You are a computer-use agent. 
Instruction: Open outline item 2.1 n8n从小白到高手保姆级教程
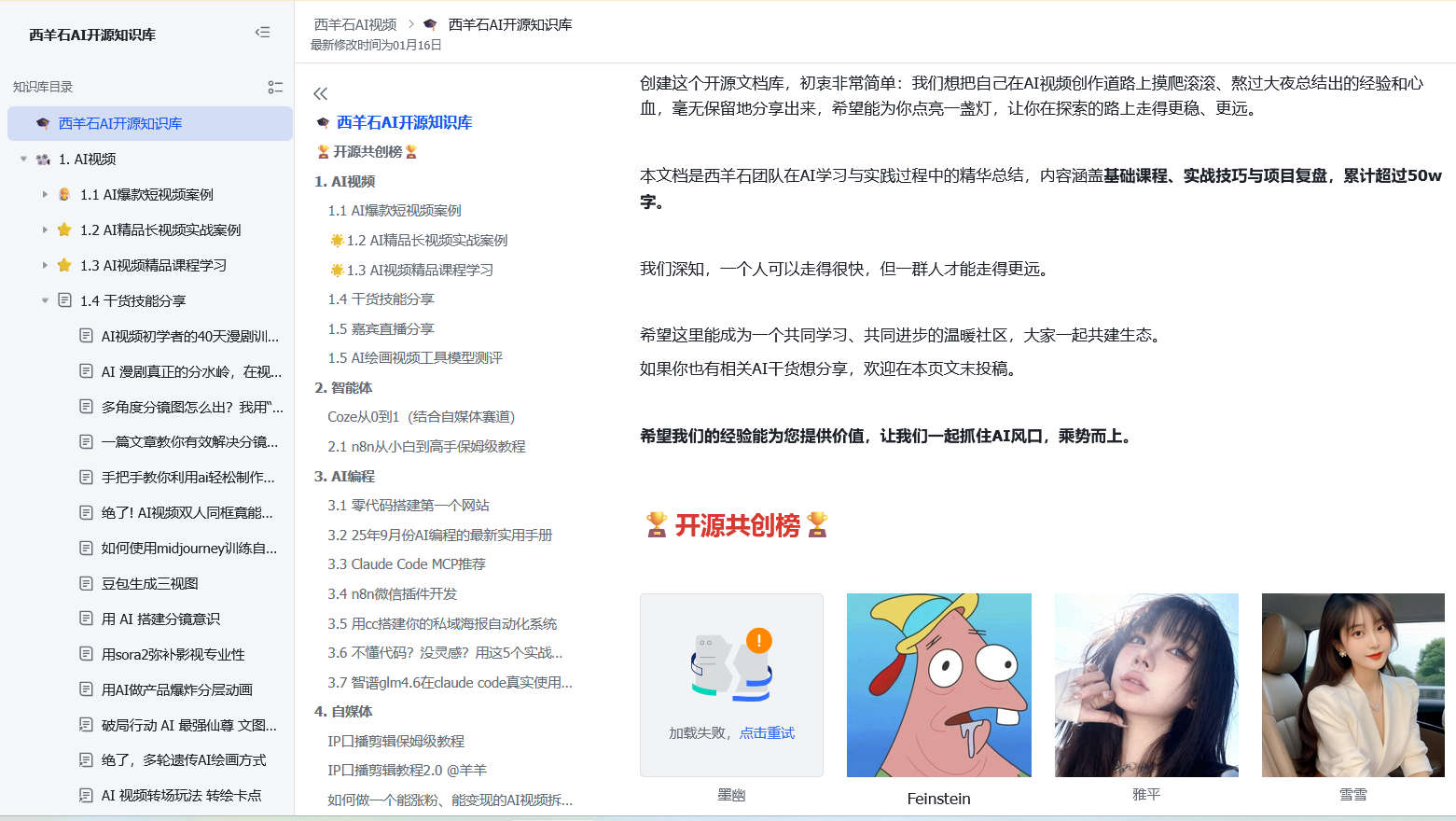[426, 446]
